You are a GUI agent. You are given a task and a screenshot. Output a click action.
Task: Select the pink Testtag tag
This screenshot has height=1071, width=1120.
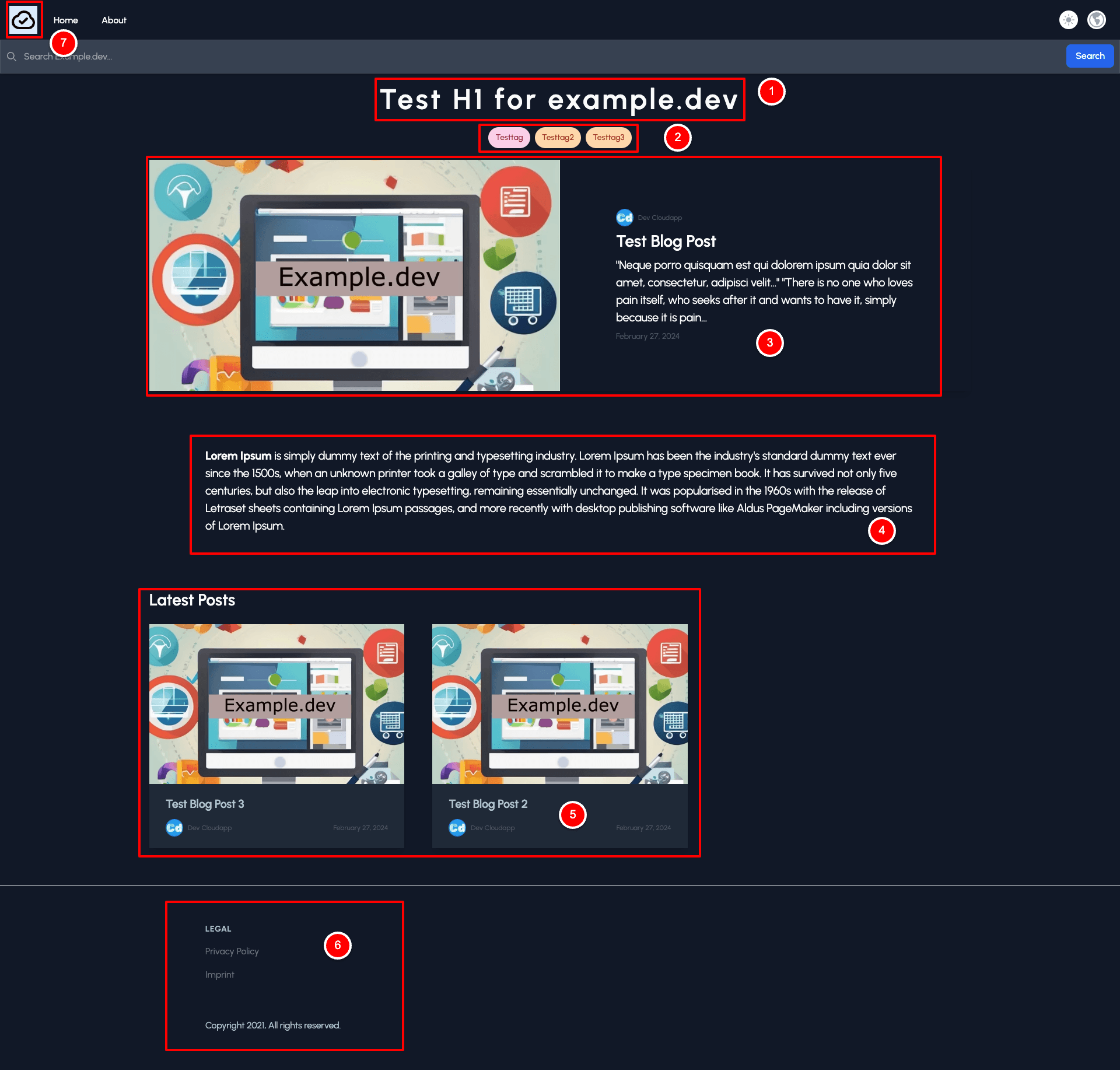(x=509, y=138)
